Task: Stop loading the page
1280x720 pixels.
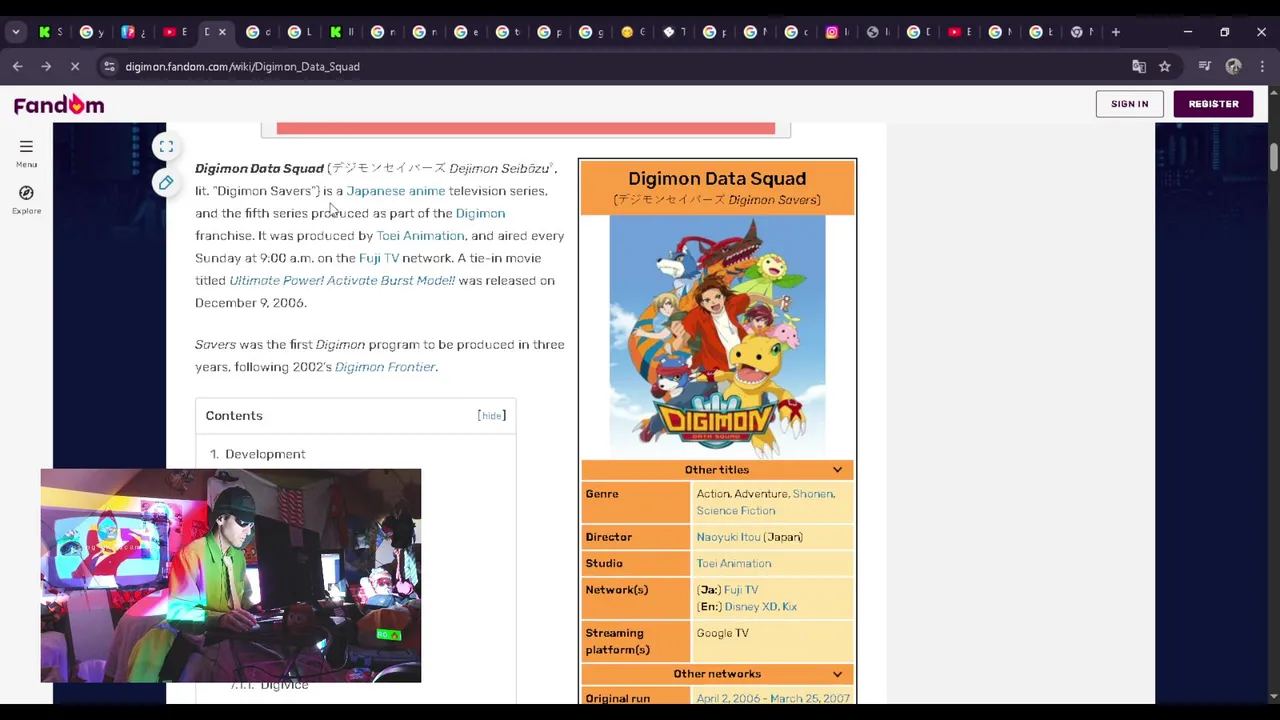Action: [x=75, y=66]
